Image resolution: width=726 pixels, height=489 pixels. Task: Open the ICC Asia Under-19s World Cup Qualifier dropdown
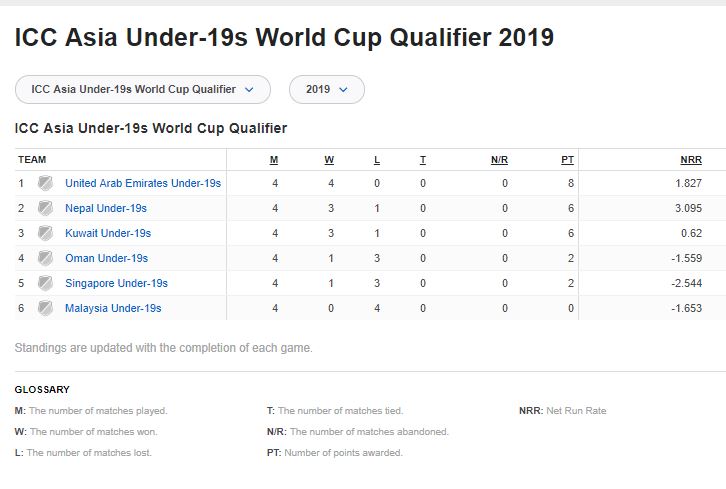(143, 89)
